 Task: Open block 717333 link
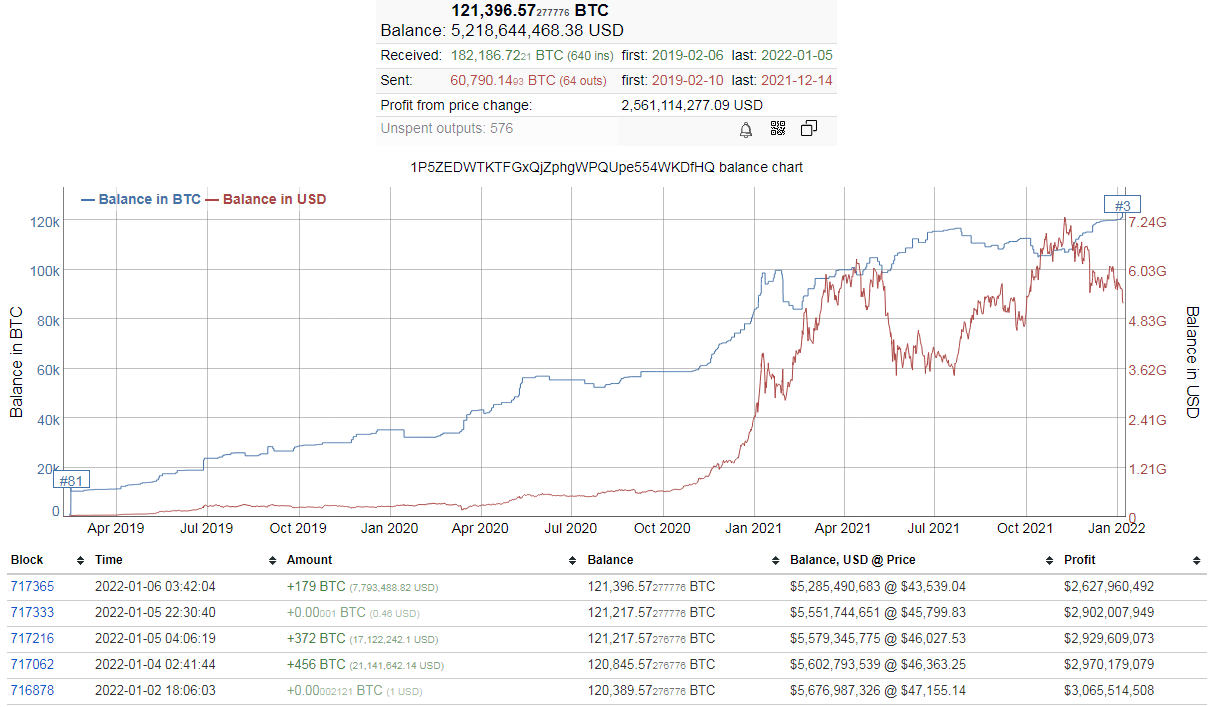click(x=32, y=612)
